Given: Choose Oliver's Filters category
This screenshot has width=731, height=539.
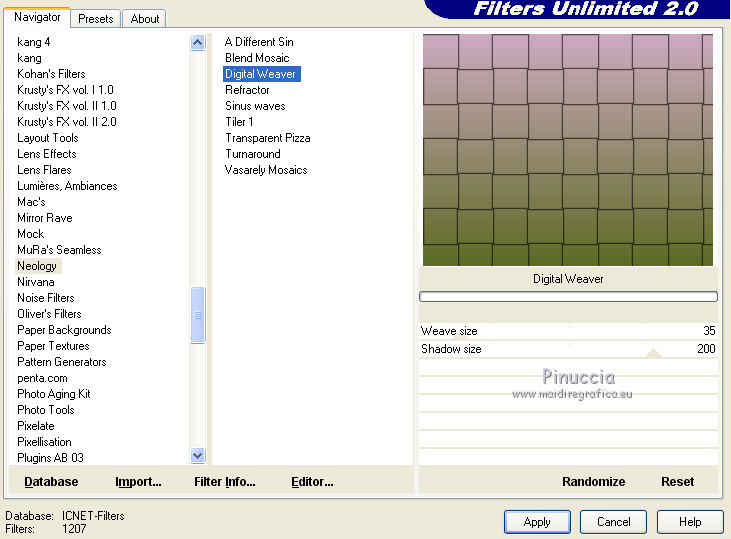Looking at the screenshot, I should click(49, 314).
